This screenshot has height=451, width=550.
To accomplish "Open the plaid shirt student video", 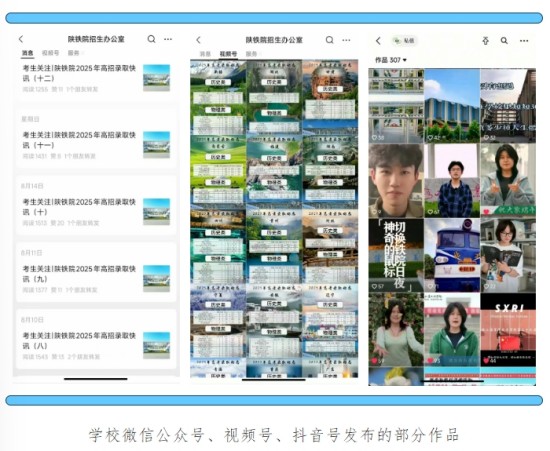I will point(452,181).
